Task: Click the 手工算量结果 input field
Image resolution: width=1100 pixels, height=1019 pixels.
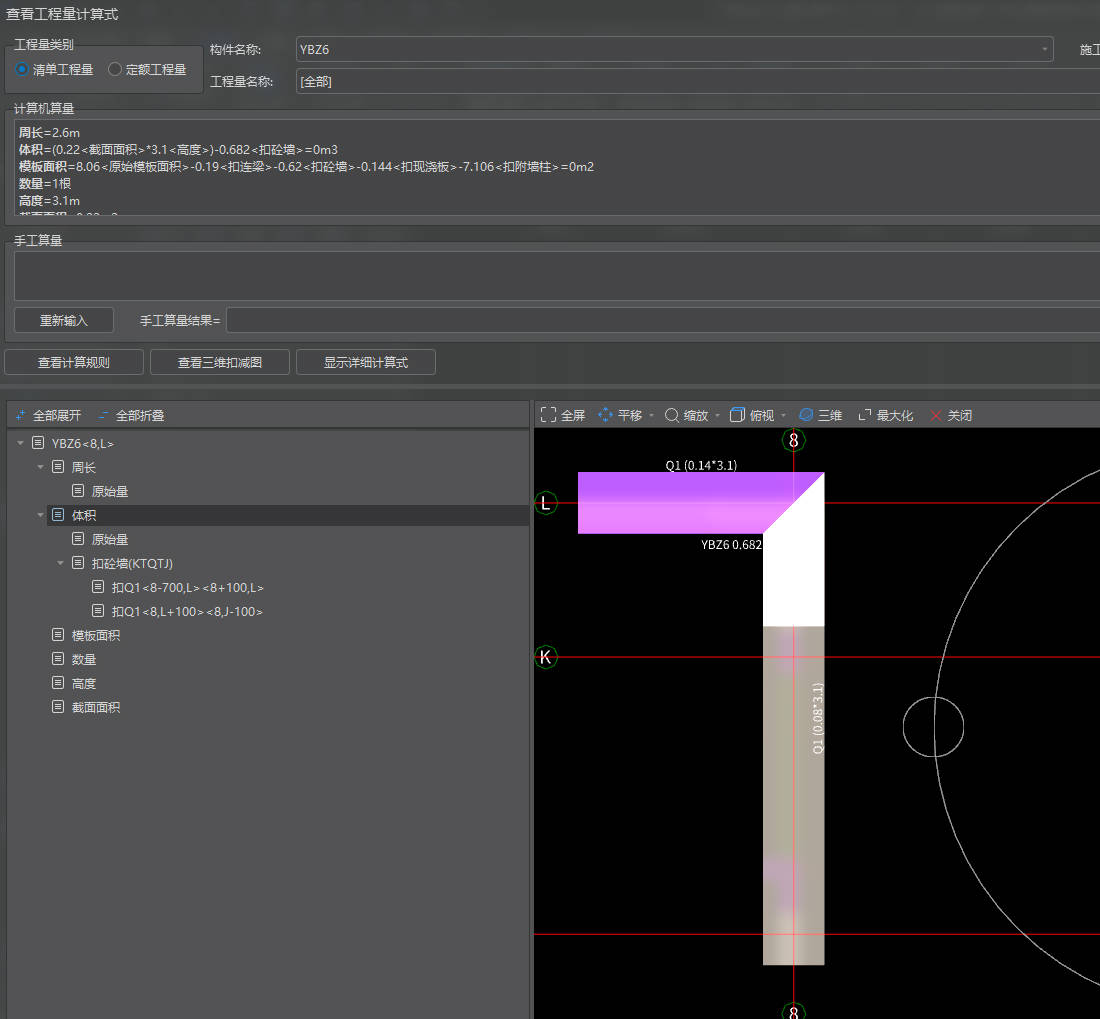Action: point(663,320)
